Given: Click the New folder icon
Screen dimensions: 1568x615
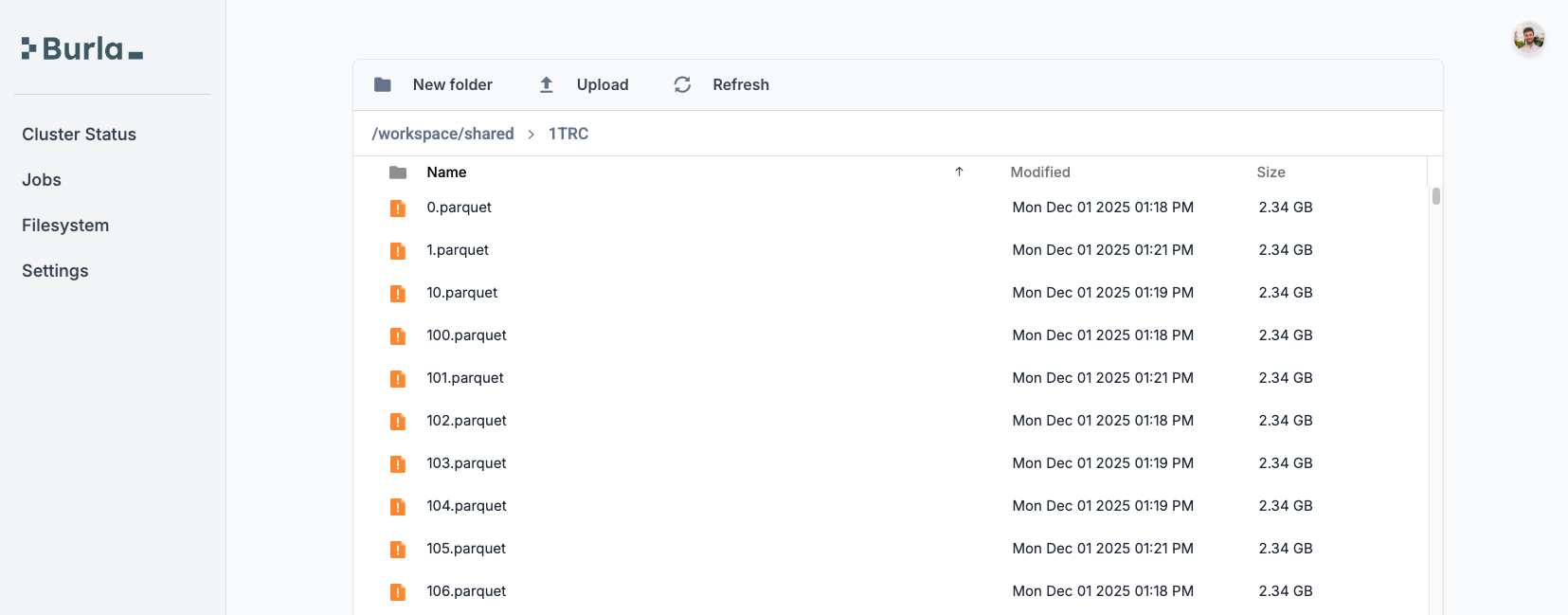Looking at the screenshot, I should [383, 85].
